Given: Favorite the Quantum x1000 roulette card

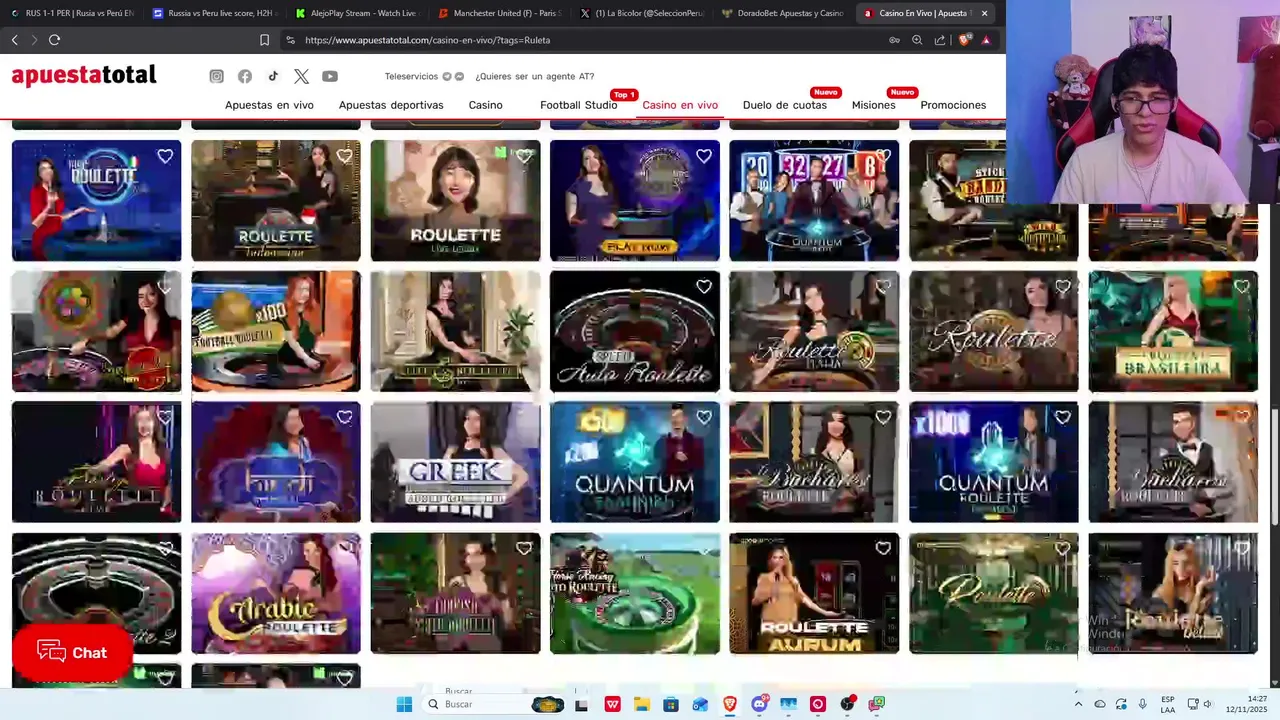Looking at the screenshot, I should (1062, 417).
